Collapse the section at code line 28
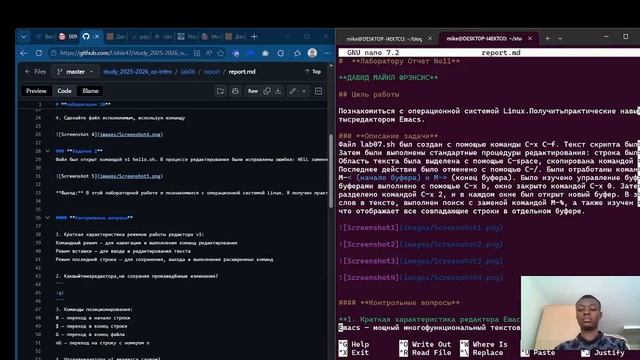 click(x=47, y=151)
